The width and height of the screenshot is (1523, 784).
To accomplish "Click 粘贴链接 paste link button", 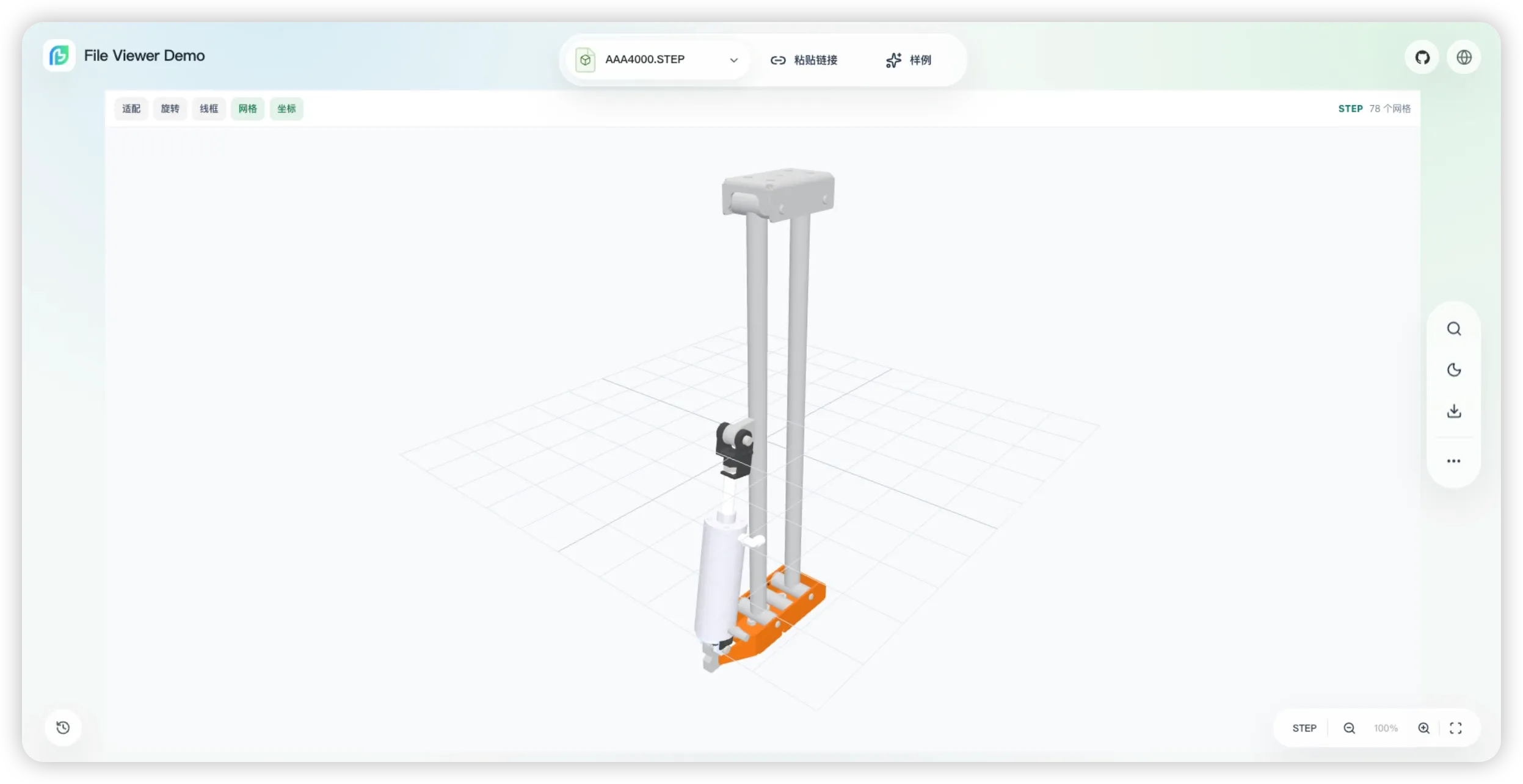I will coord(804,60).
